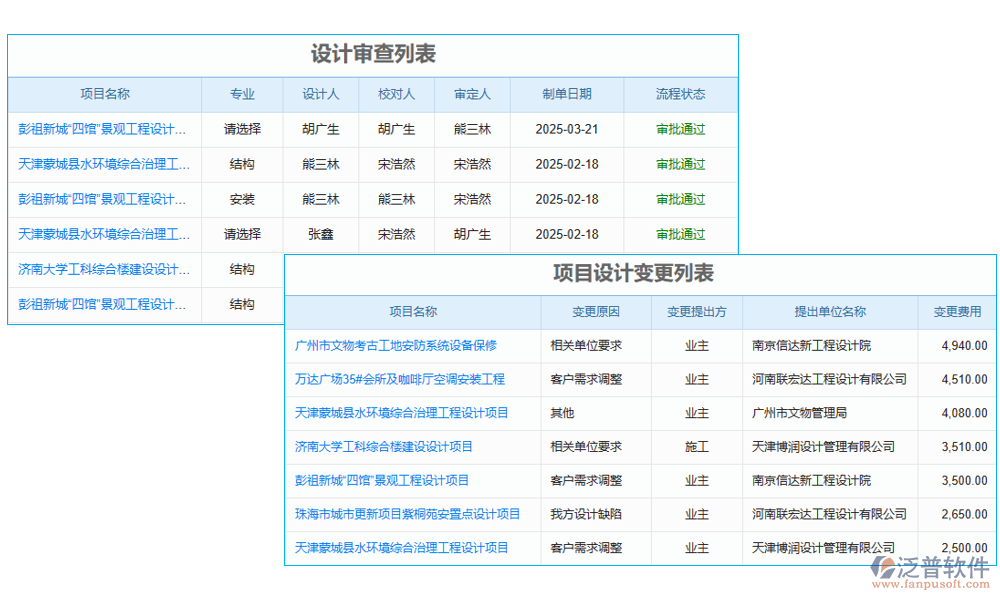Select 安装 in the 专业 column

click(x=242, y=199)
